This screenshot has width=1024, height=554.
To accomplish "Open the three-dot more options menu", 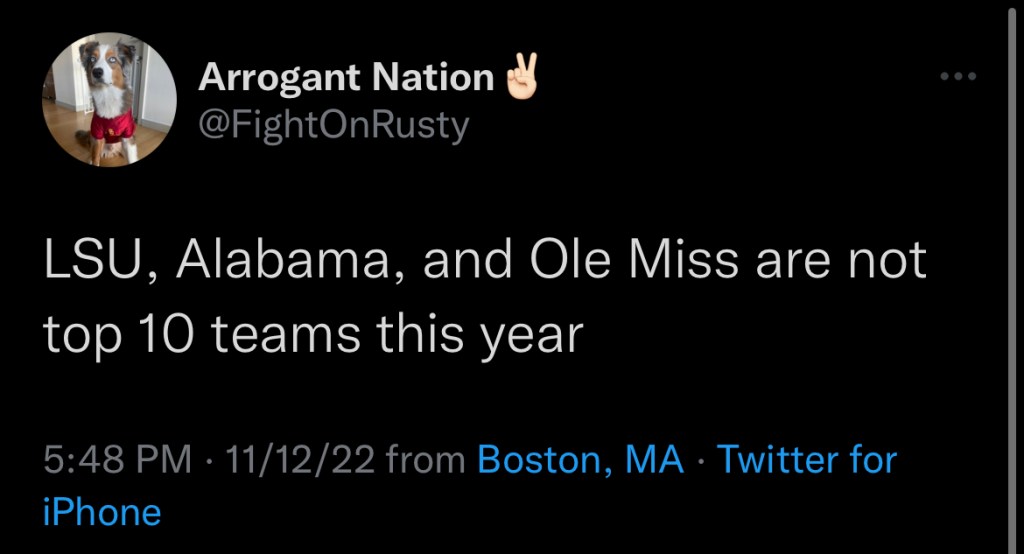I will pos(956,77).
